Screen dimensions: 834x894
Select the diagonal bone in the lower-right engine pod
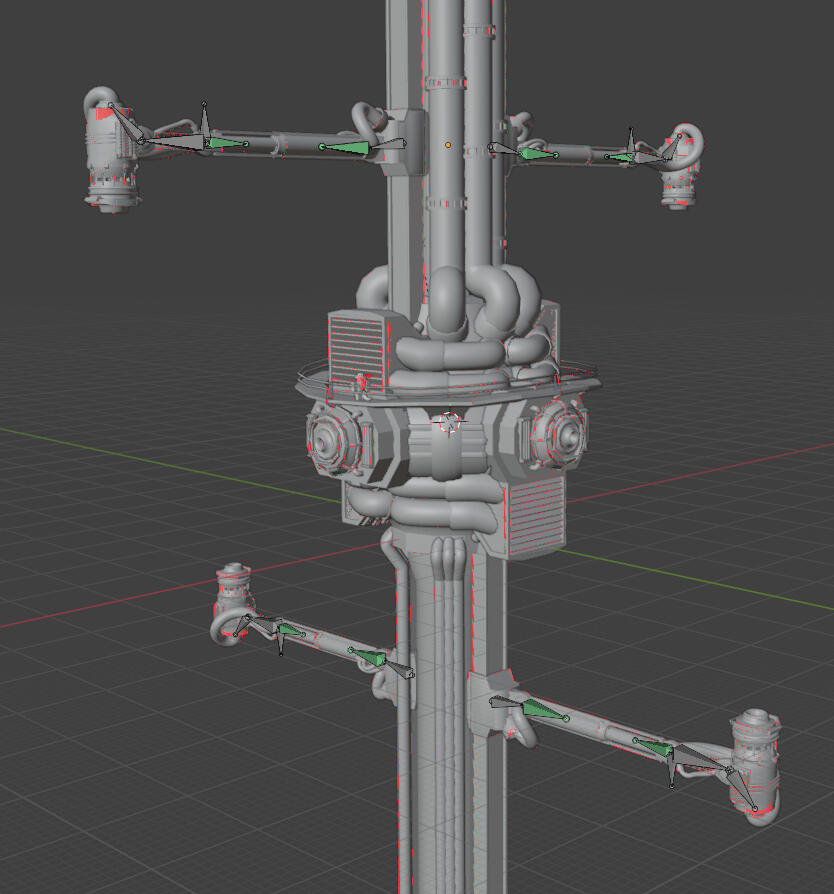click(742, 789)
